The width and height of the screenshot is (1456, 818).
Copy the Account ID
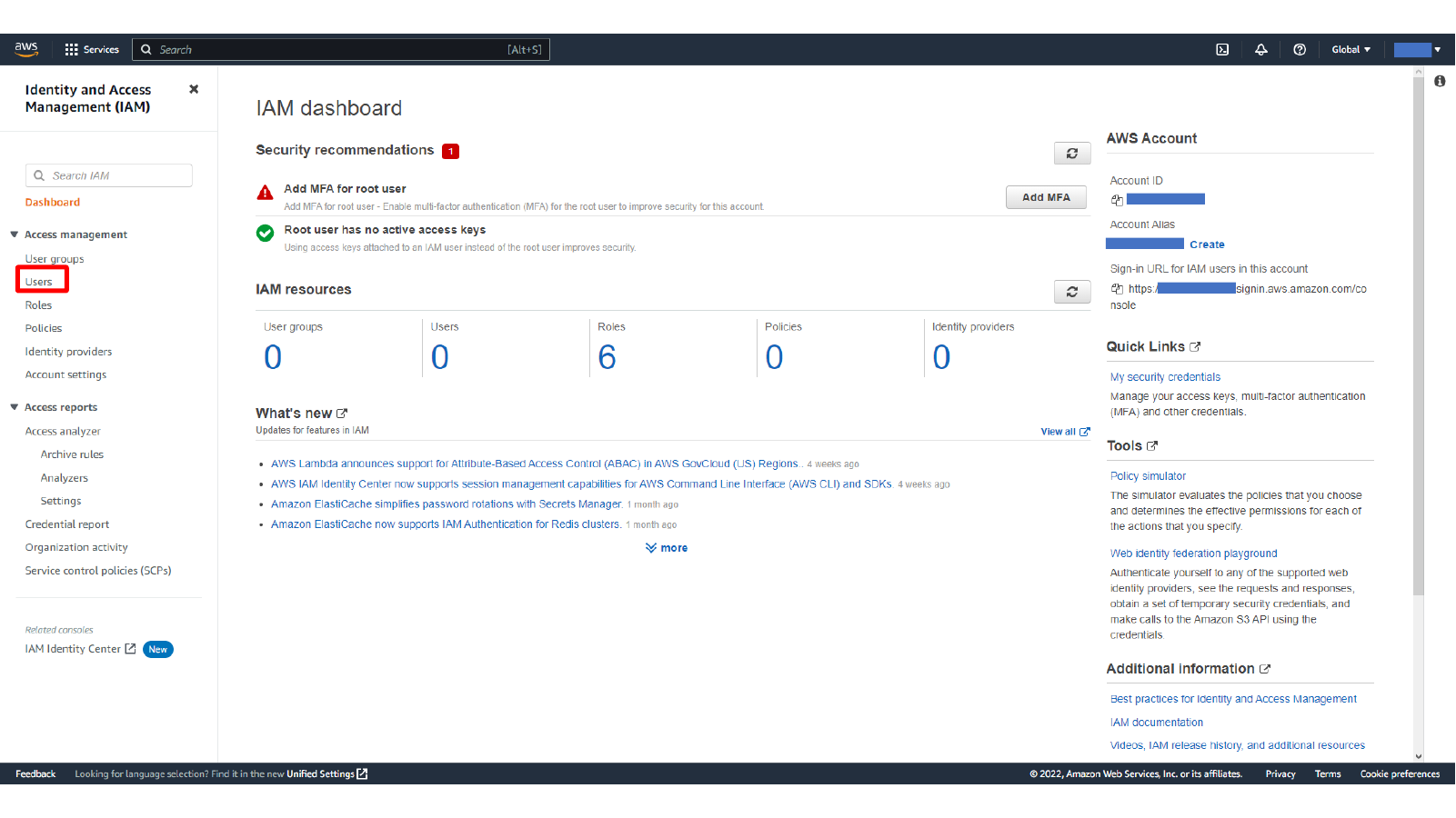[1117, 200]
